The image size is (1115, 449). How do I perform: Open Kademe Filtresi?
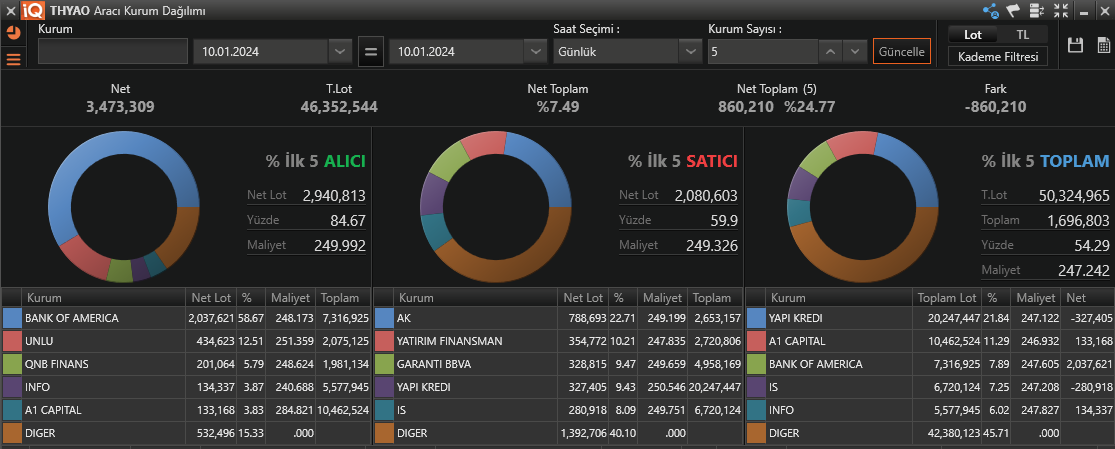tap(998, 56)
